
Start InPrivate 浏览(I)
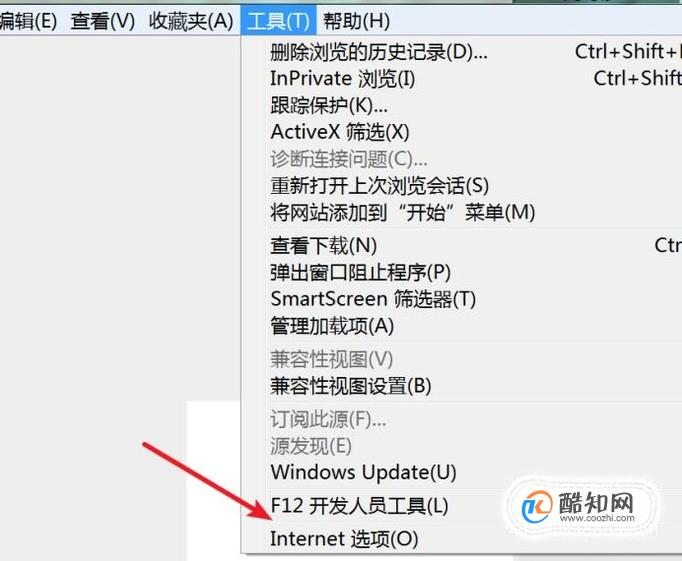pyautogui.click(x=462, y=79)
